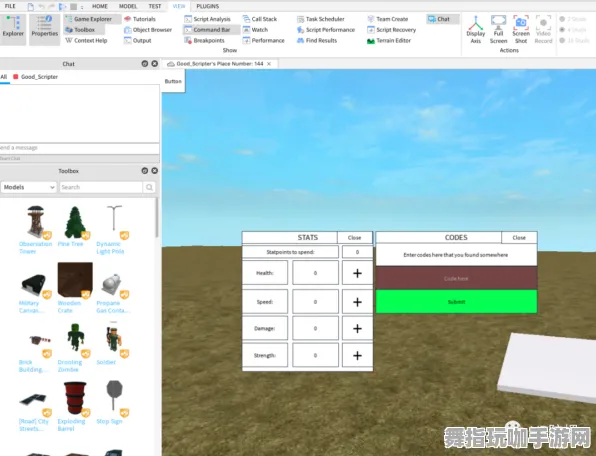Select the Propane Gas Container model

(113, 293)
